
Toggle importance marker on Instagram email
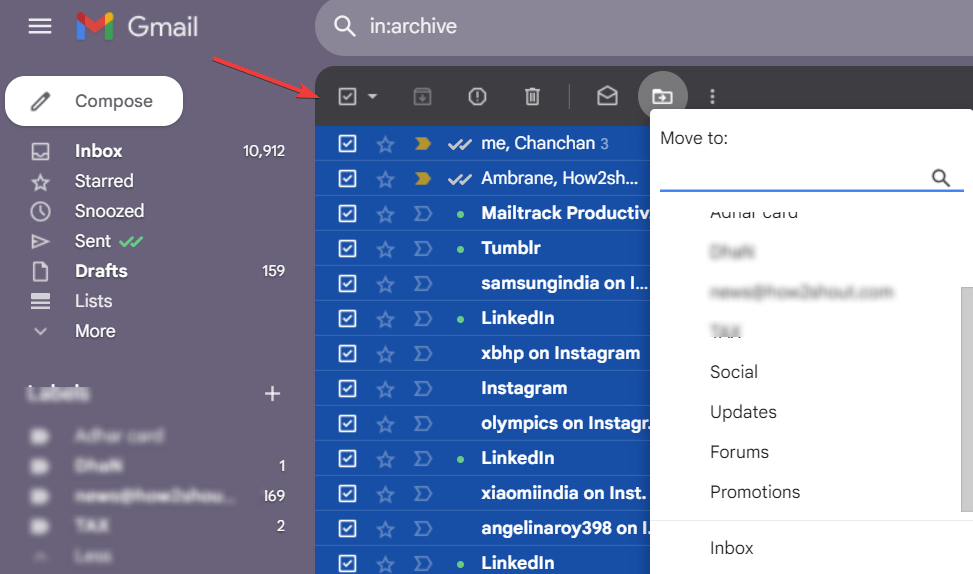pyautogui.click(x=422, y=388)
